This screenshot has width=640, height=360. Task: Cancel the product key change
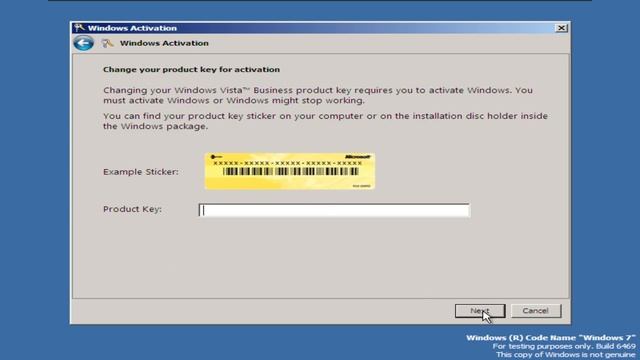click(x=536, y=311)
